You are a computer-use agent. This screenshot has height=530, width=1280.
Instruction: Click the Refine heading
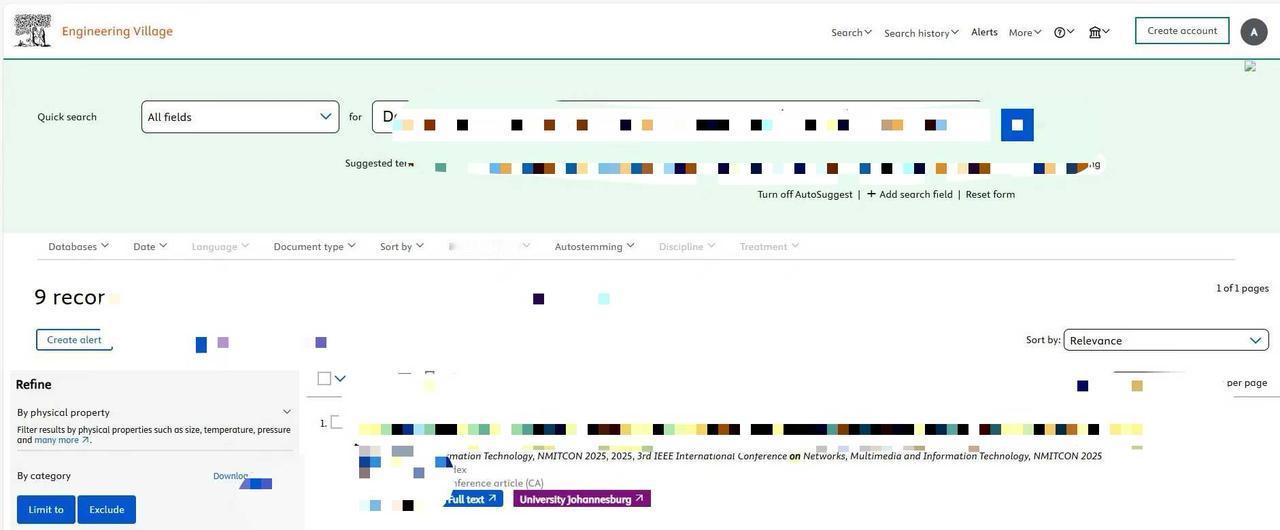click(x=34, y=384)
